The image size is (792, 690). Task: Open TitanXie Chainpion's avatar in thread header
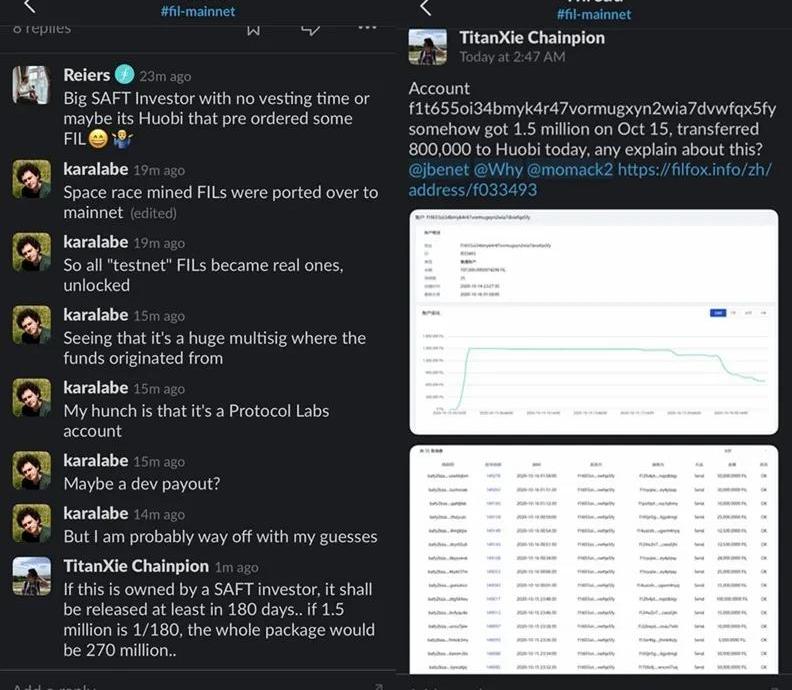tap(428, 46)
